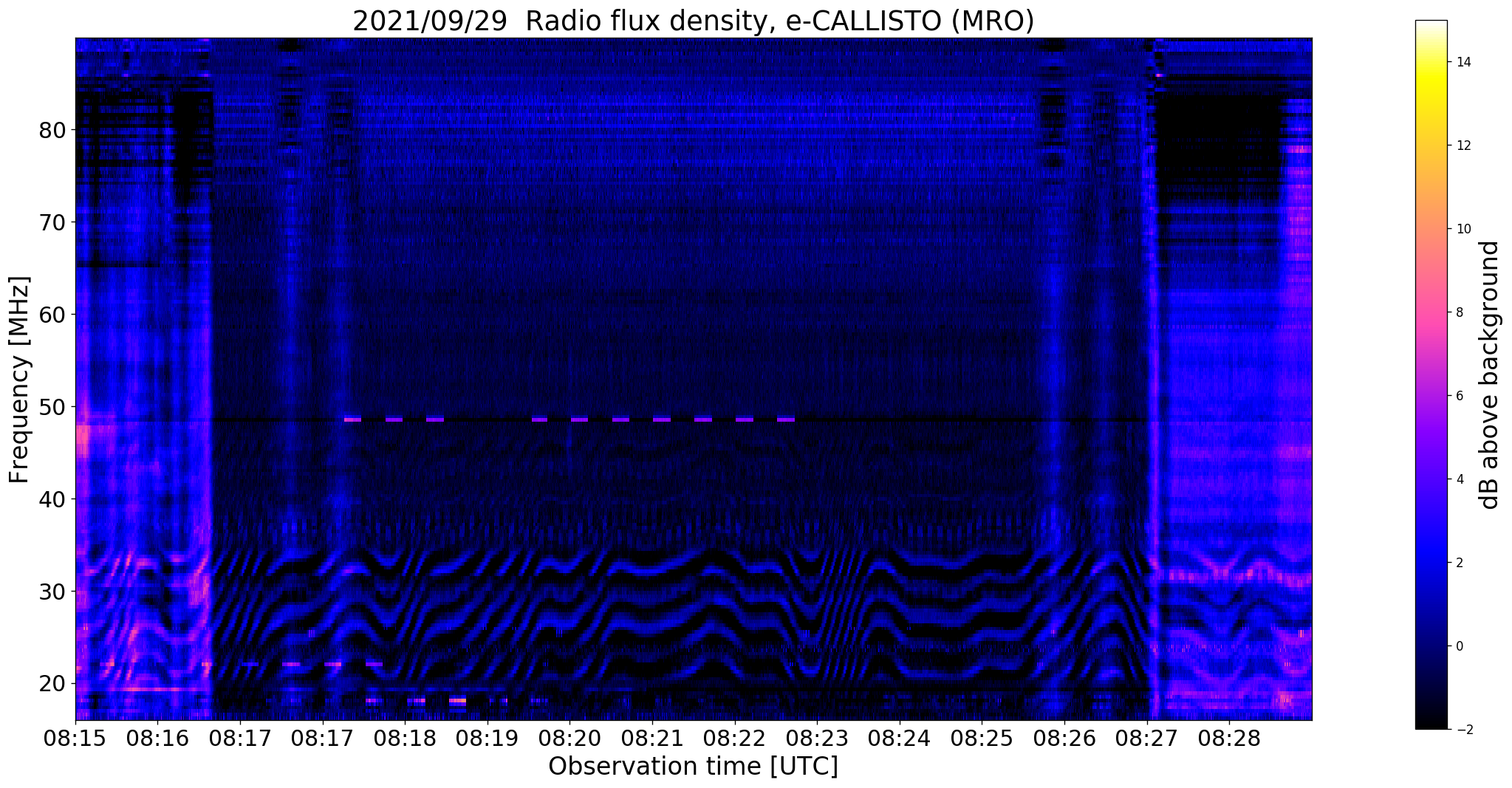Click the frequency axis tick label 30
The width and height of the screenshot is (1512, 788).
pos(52,592)
